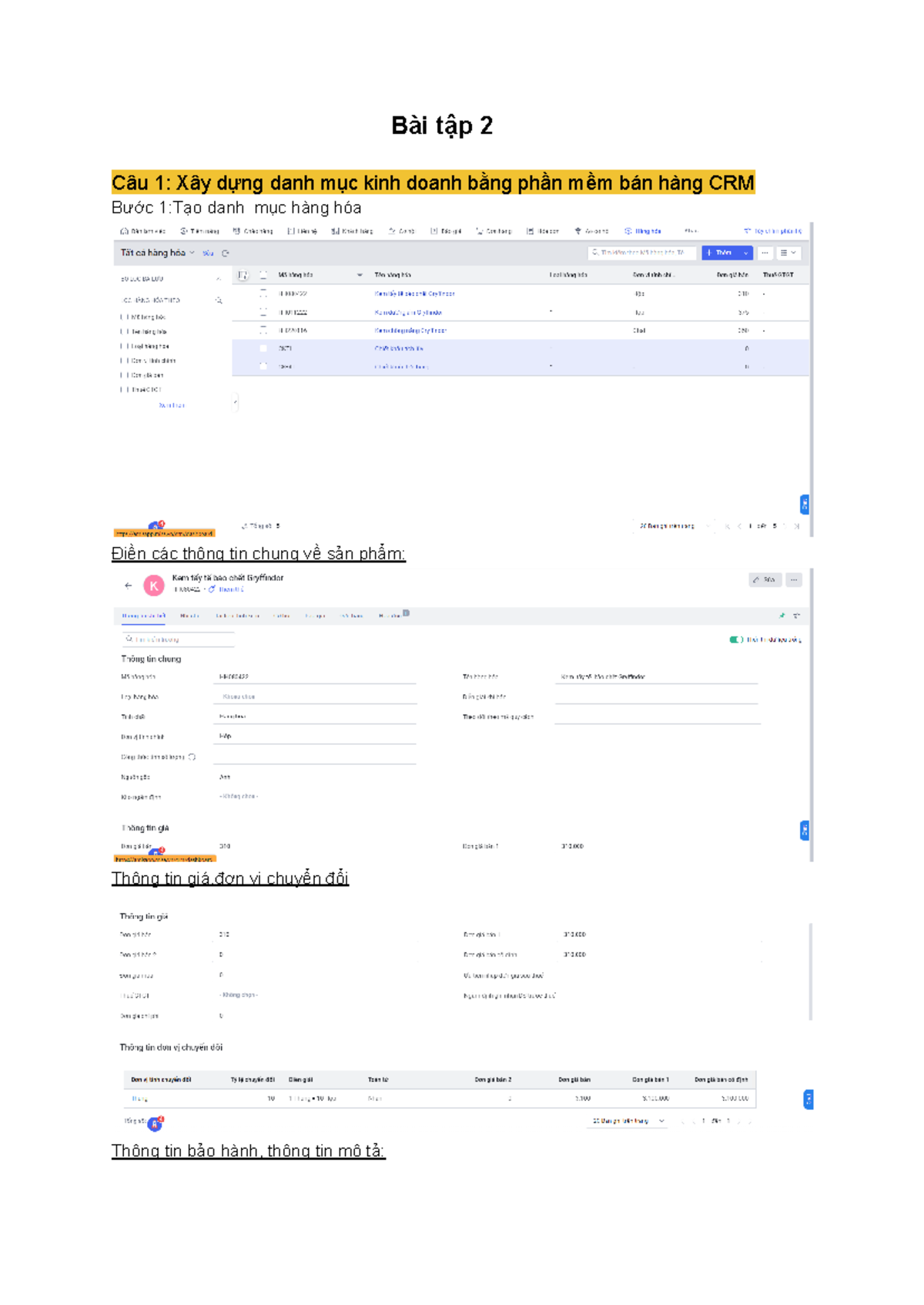Open the 'Kem tẩy tế bào chết Gryffindor' product link
The height and width of the screenshot is (1305, 924).
(414, 294)
